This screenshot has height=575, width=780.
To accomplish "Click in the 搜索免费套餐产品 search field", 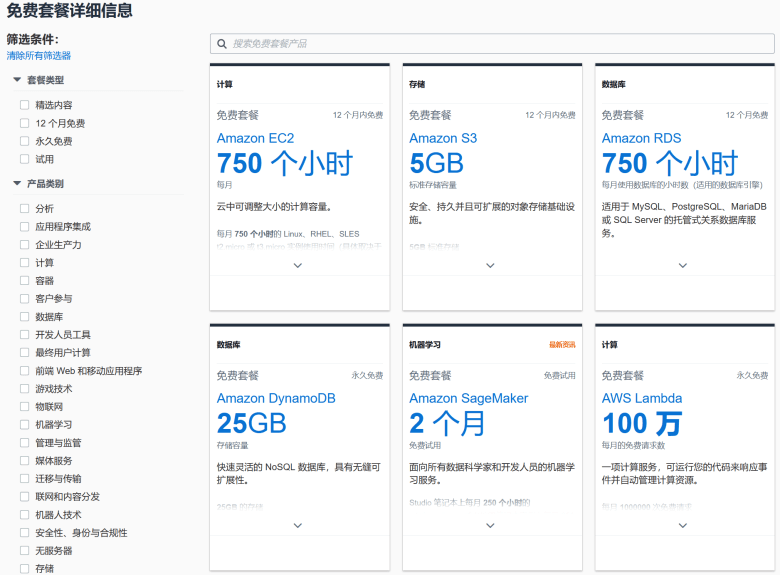I will (490, 44).
